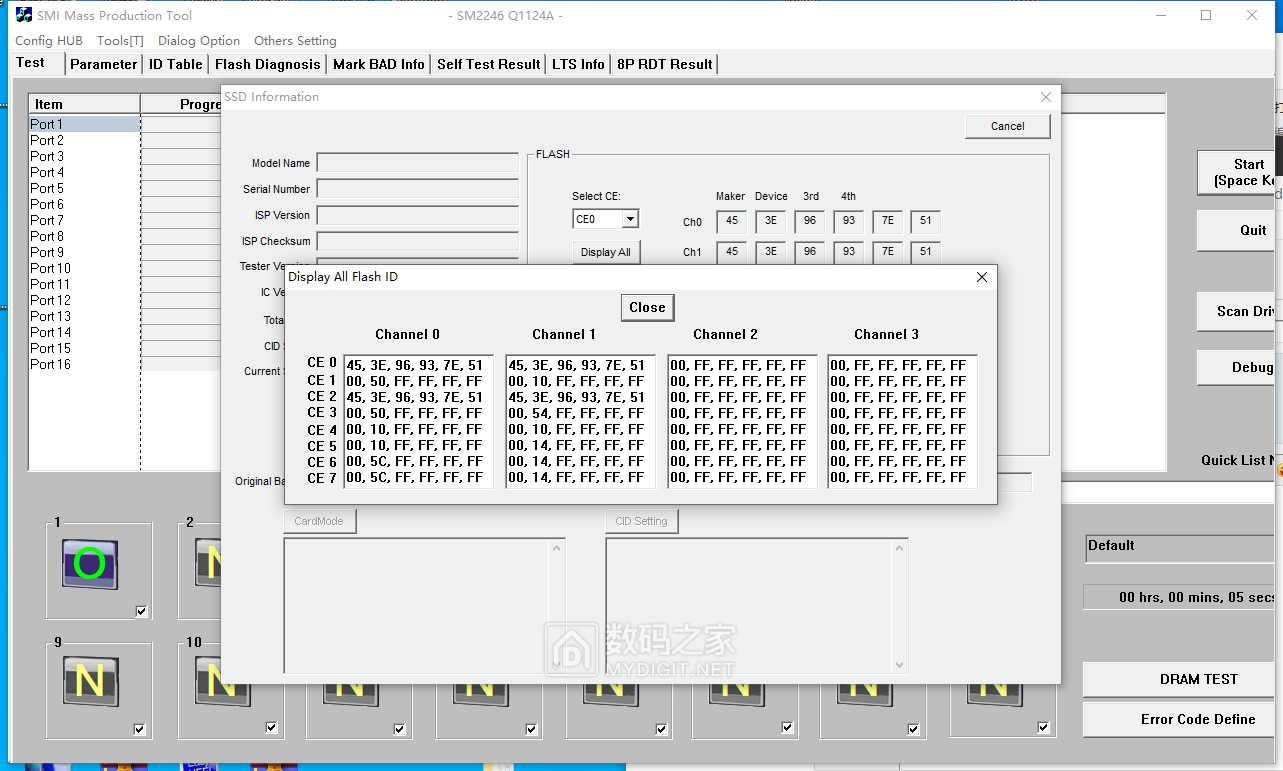This screenshot has width=1283, height=771.
Task: Open the Select CE dropdown showing CE0
Action: coord(629,219)
